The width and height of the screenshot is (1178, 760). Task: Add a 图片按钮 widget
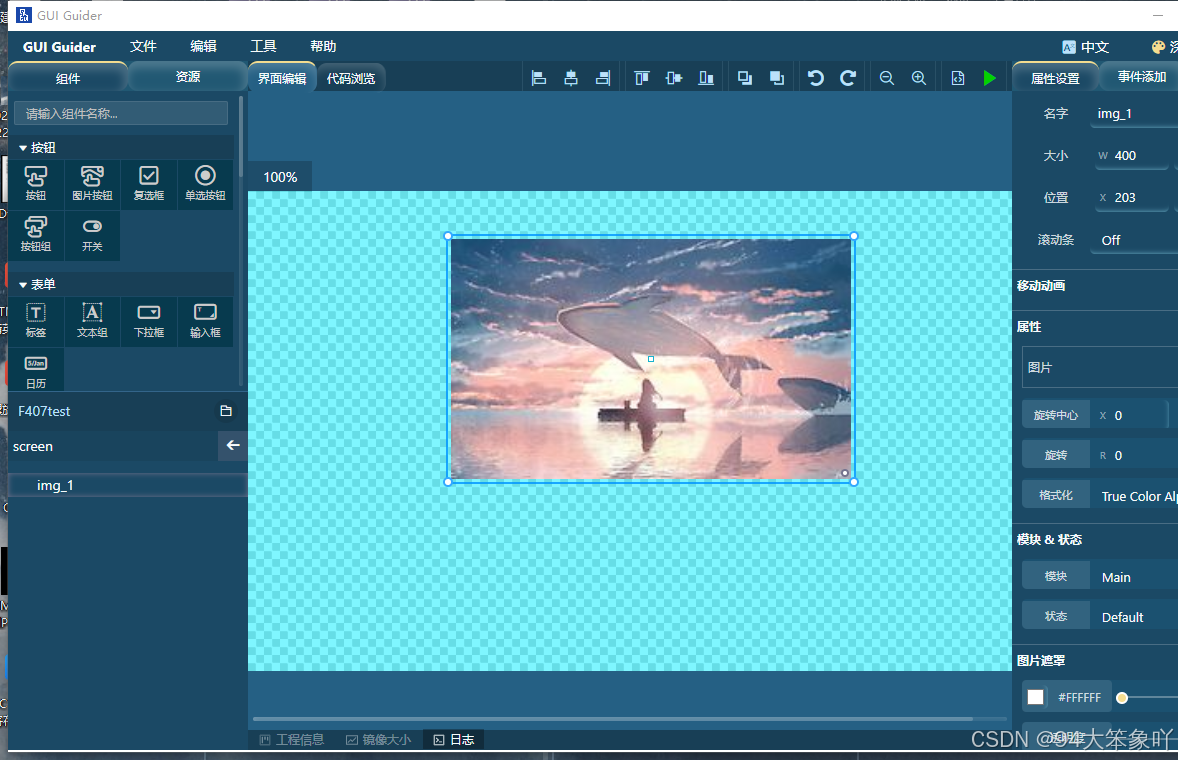click(x=92, y=184)
